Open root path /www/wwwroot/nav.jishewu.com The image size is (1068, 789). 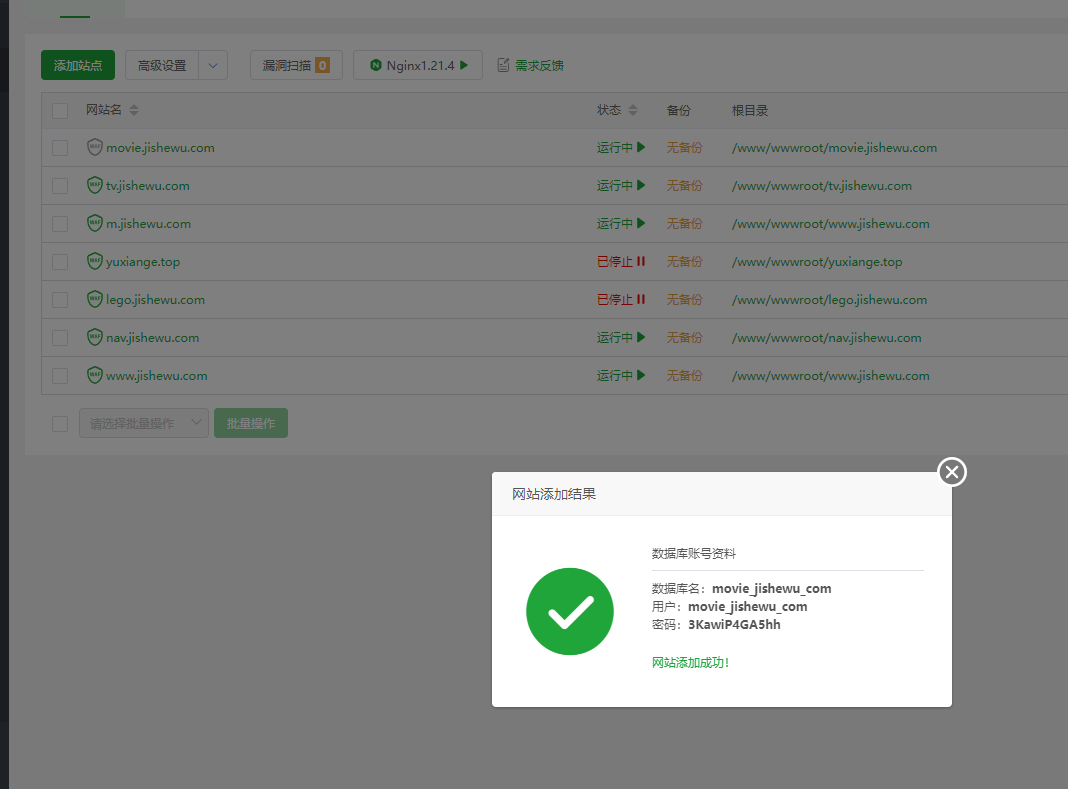(x=826, y=338)
